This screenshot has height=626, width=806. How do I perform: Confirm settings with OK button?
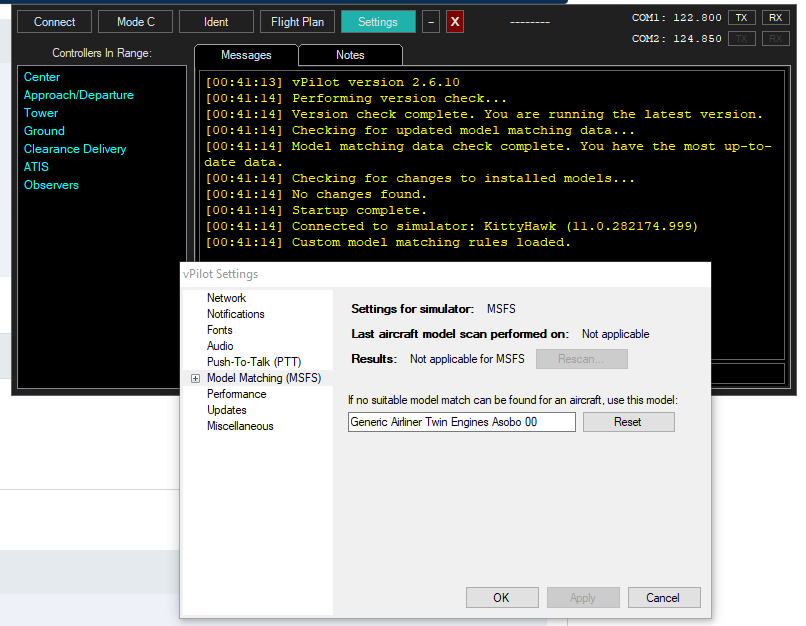[x=501, y=598]
